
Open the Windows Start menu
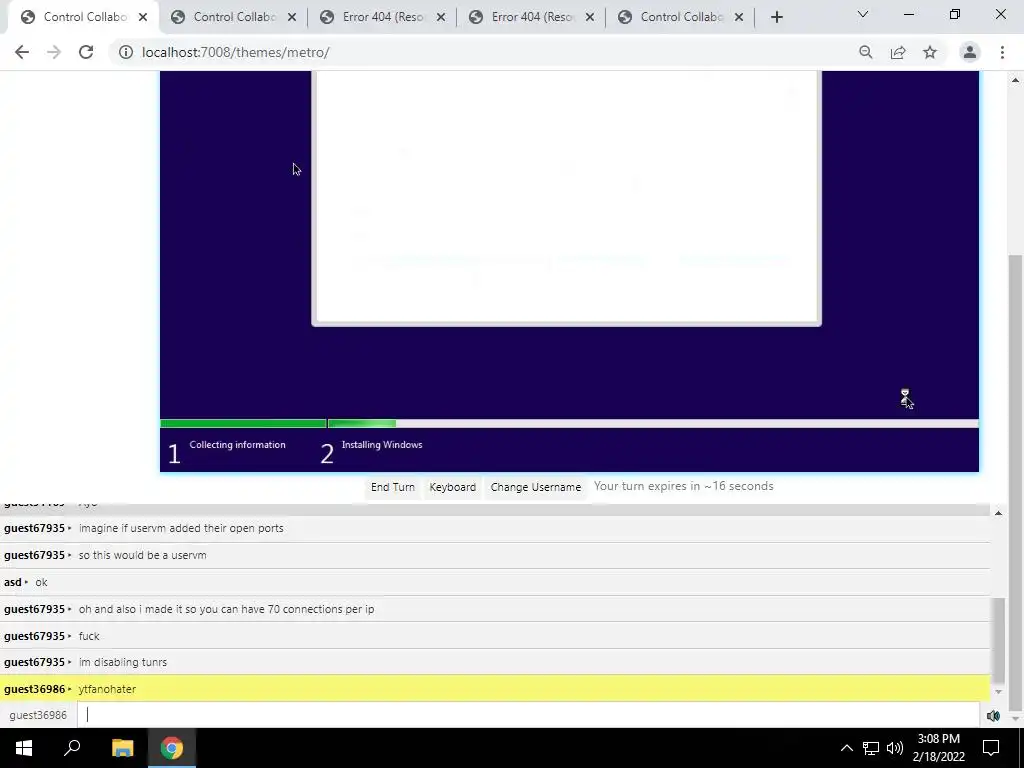pyautogui.click(x=24, y=748)
